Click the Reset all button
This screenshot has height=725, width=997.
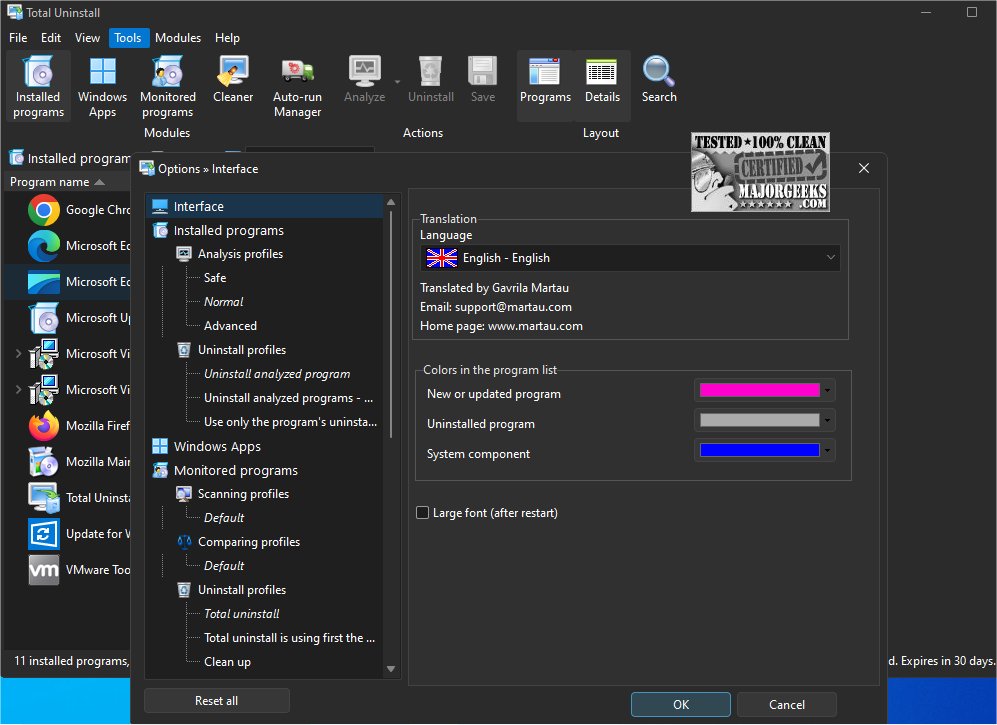pyautogui.click(x=217, y=700)
